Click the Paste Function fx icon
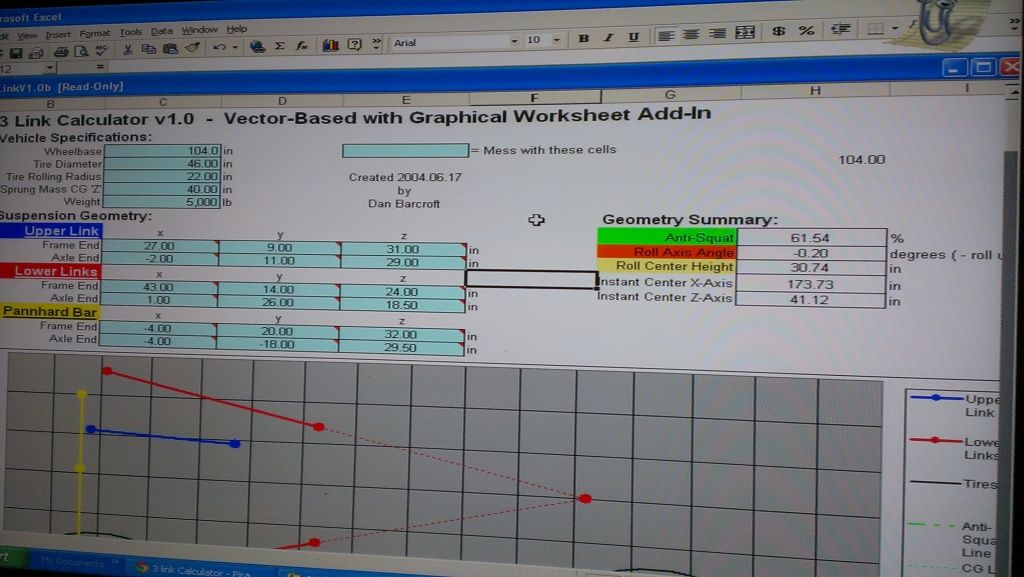1024x577 pixels. 301,46
